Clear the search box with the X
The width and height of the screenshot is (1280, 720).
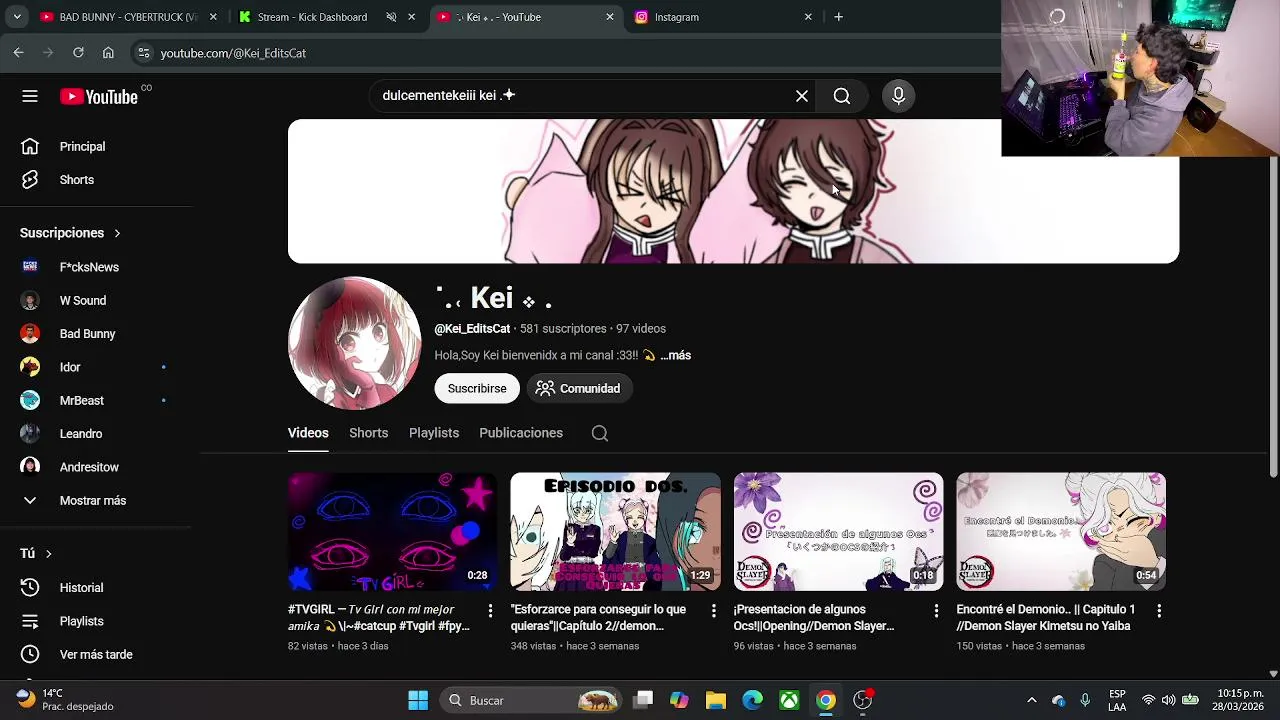click(x=802, y=96)
